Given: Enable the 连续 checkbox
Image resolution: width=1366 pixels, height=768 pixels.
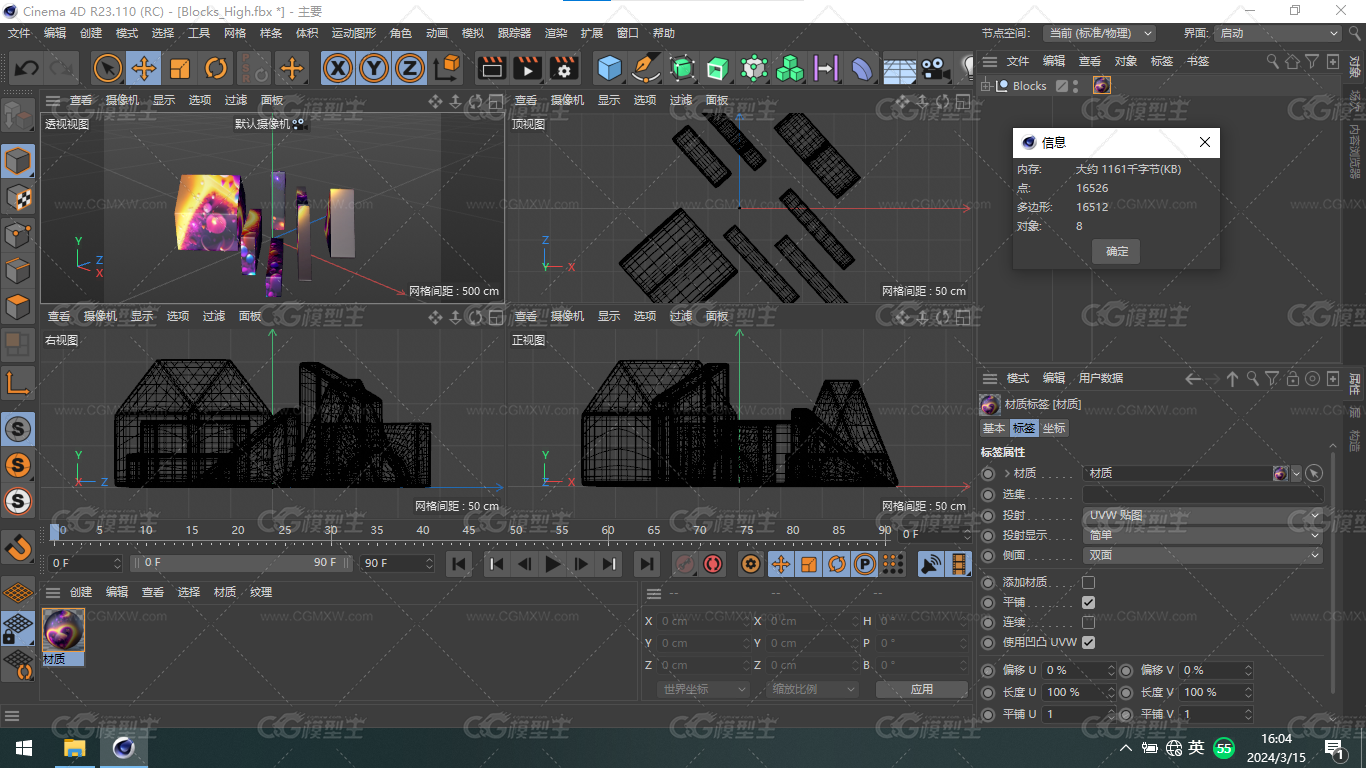Looking at the screenshot, I should point(1088,622).
